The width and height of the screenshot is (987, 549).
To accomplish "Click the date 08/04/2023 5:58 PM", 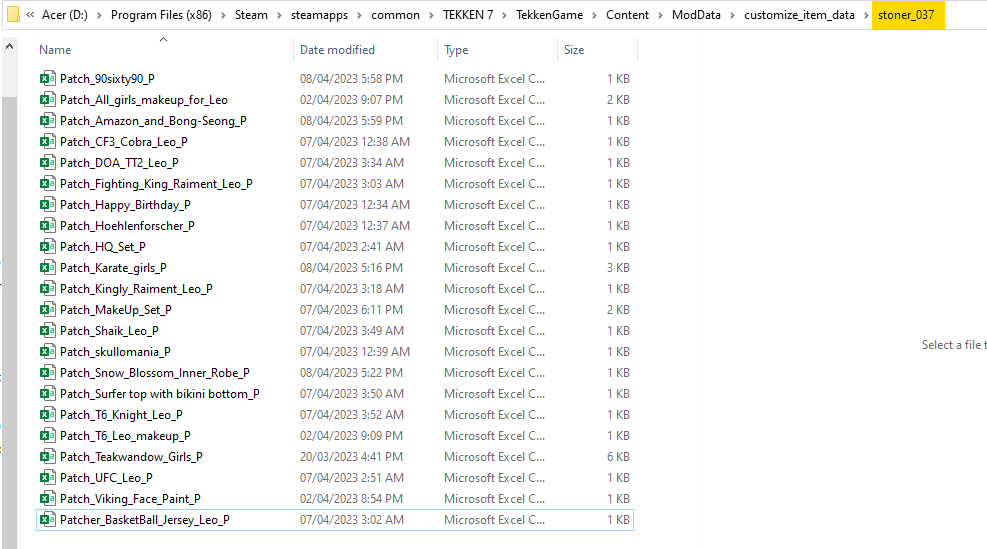I will 351,79.
